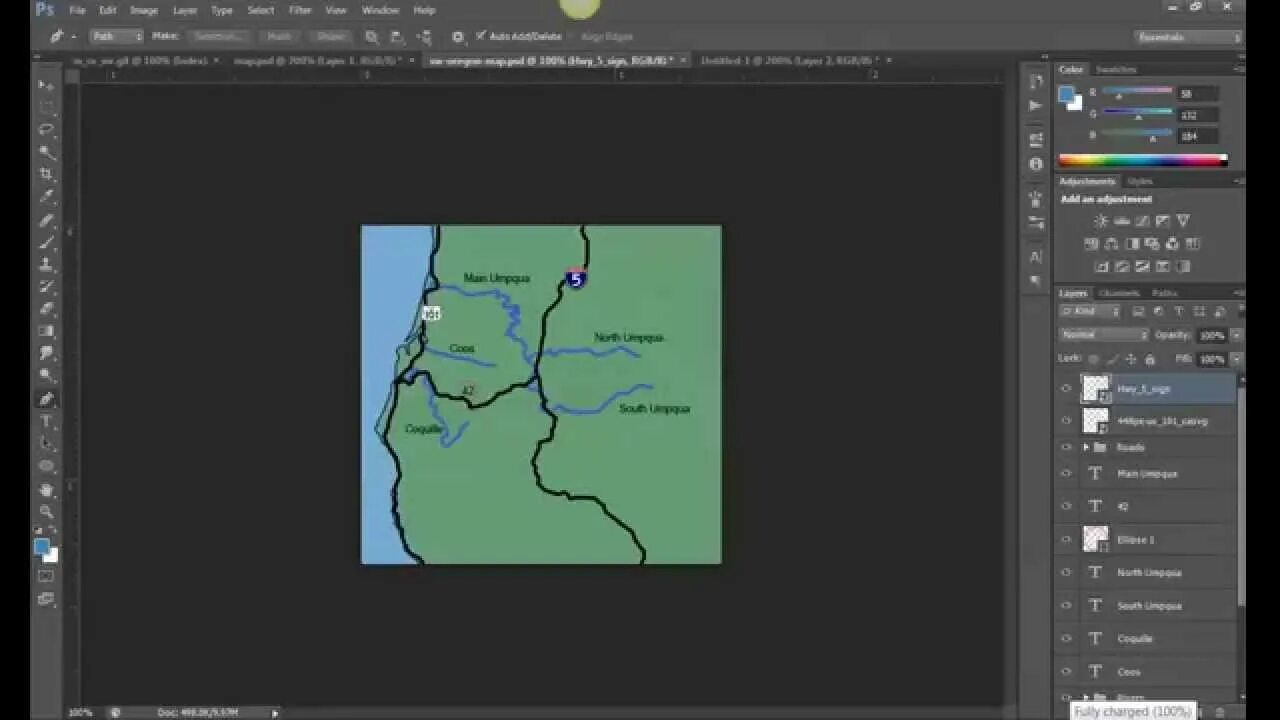Select the Clone Stamp tool
The height and width of the screenshot is (720, 1280).
click(46, 264)
